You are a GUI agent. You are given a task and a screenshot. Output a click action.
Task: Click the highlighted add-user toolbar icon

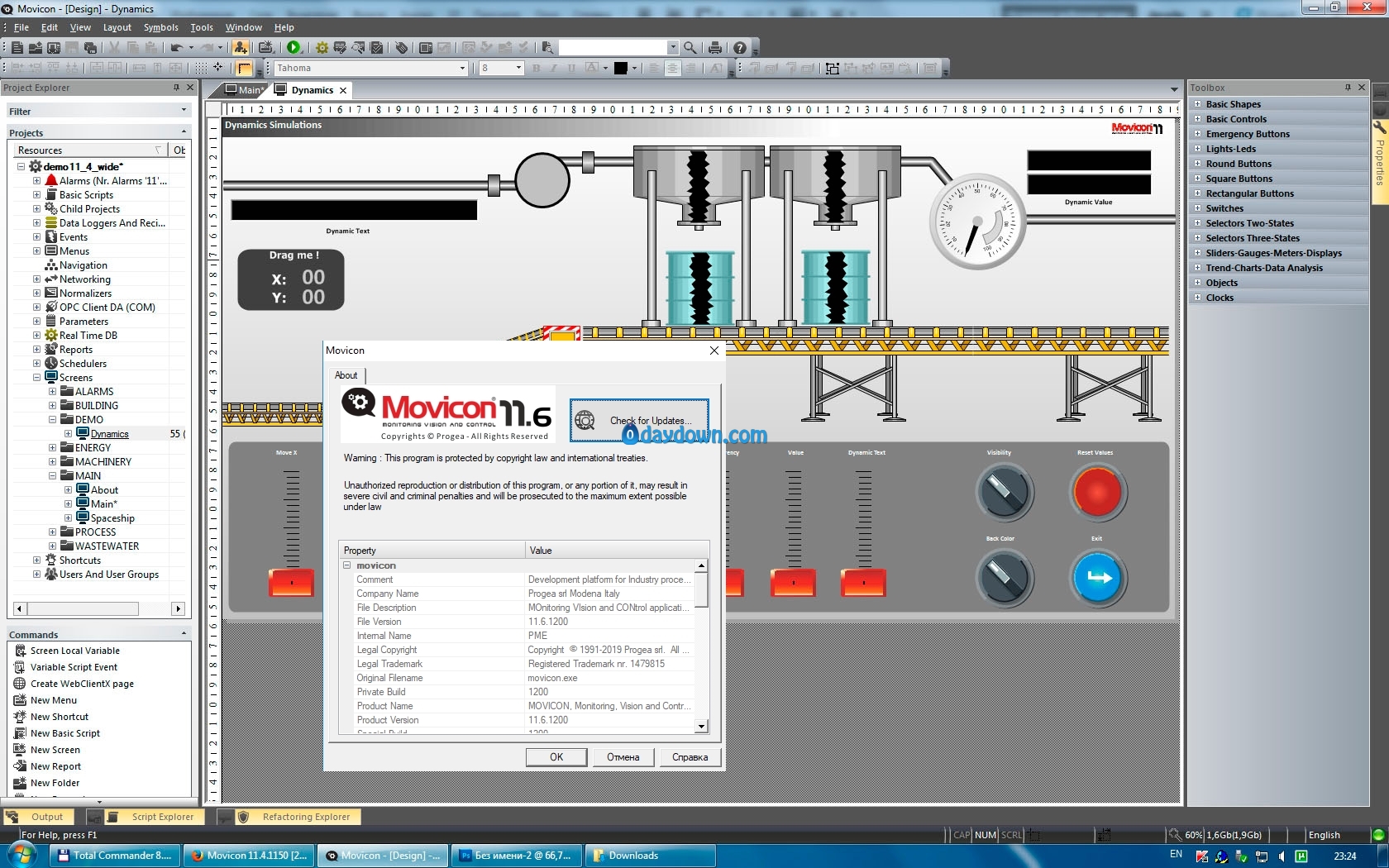(x=240, y=48)
